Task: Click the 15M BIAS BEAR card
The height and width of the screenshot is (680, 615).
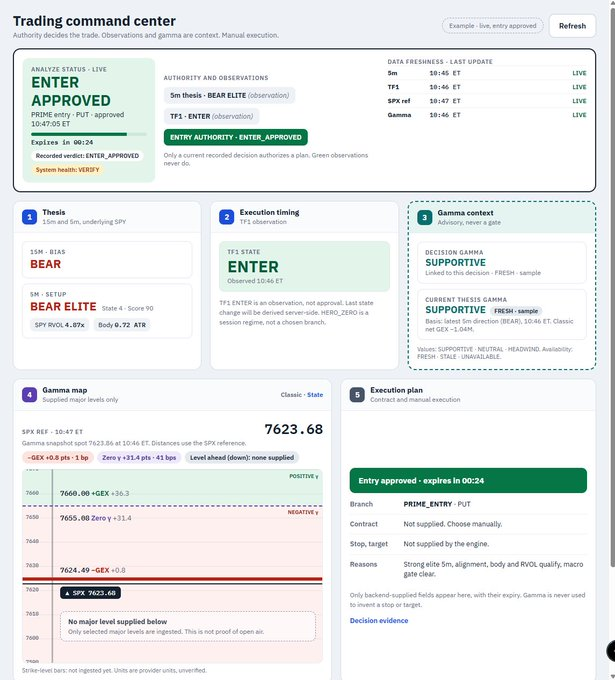Action: (107, 259)
